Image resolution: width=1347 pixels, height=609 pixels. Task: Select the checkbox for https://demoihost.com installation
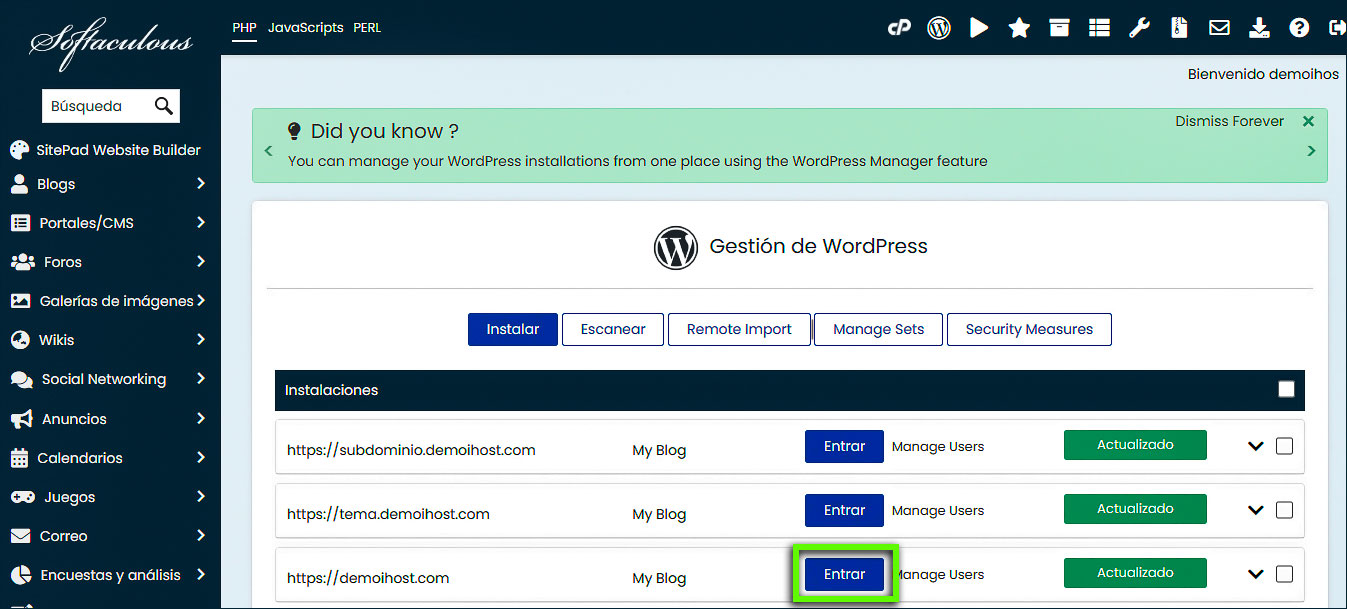[1284, 573]
